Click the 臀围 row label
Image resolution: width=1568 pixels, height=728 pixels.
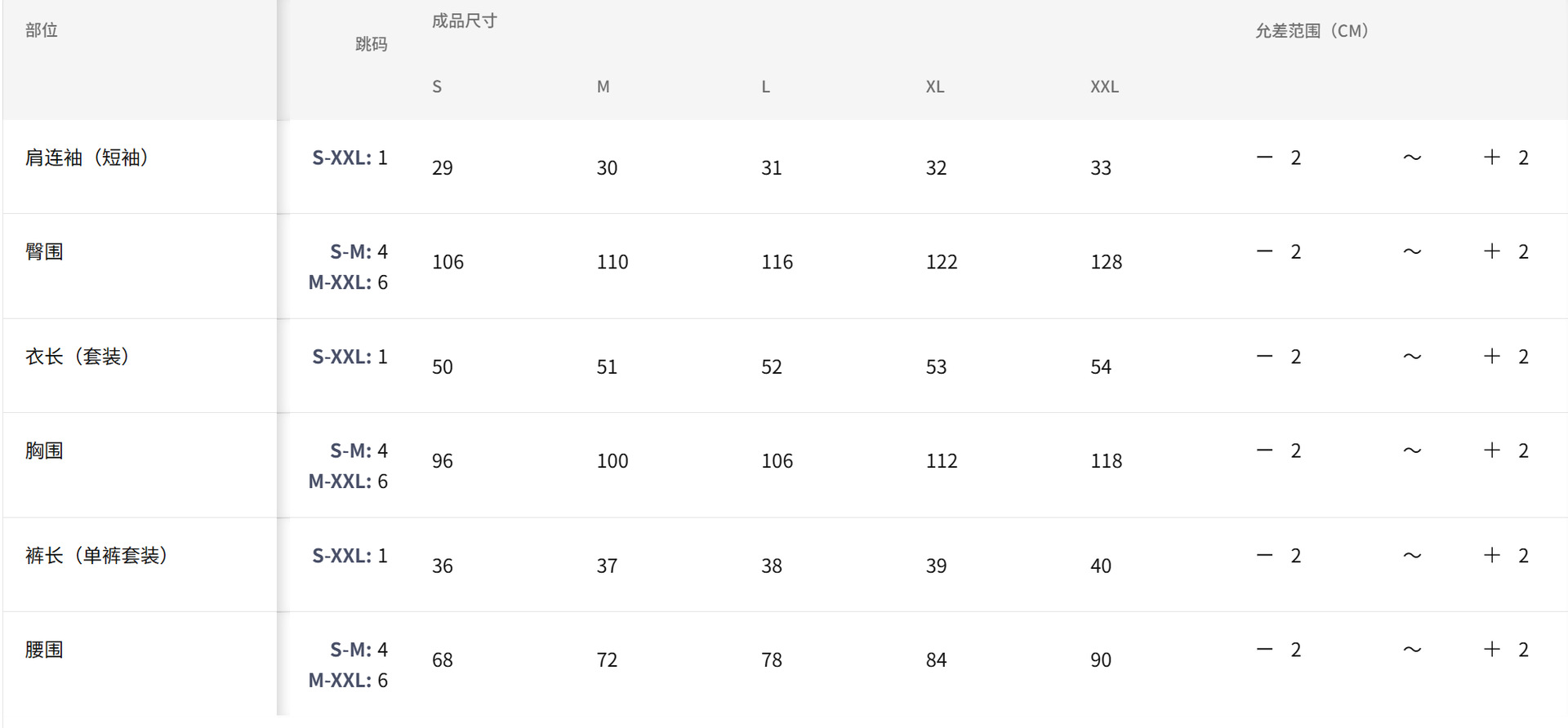click(44, 251)
